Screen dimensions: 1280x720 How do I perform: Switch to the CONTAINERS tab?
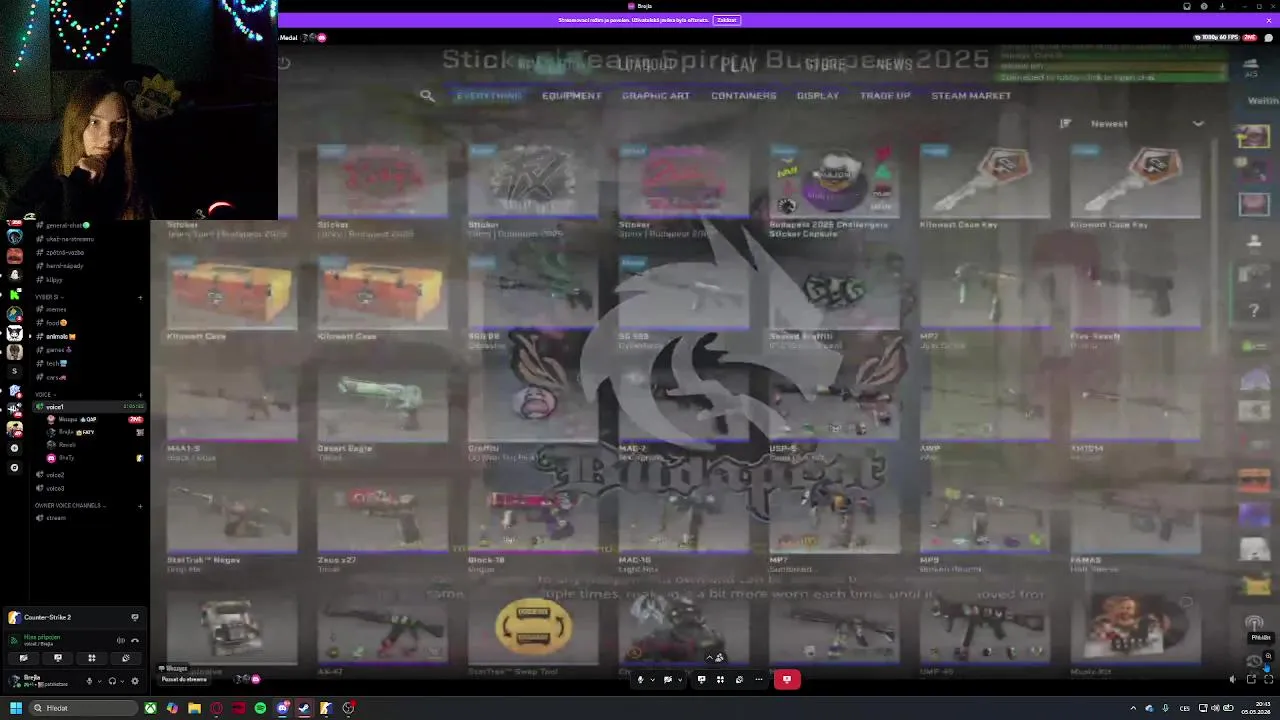click(743, 96)
